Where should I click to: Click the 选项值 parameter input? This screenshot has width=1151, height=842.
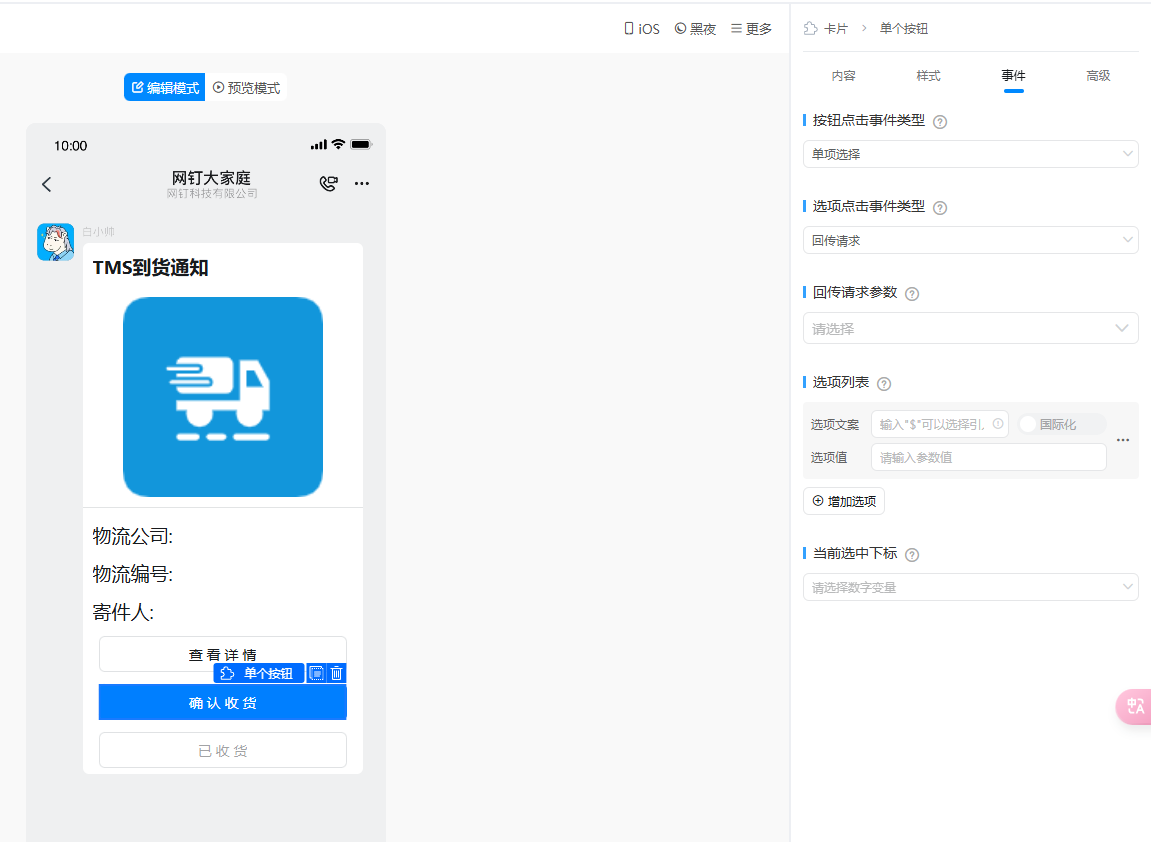[x=988, y=457]
